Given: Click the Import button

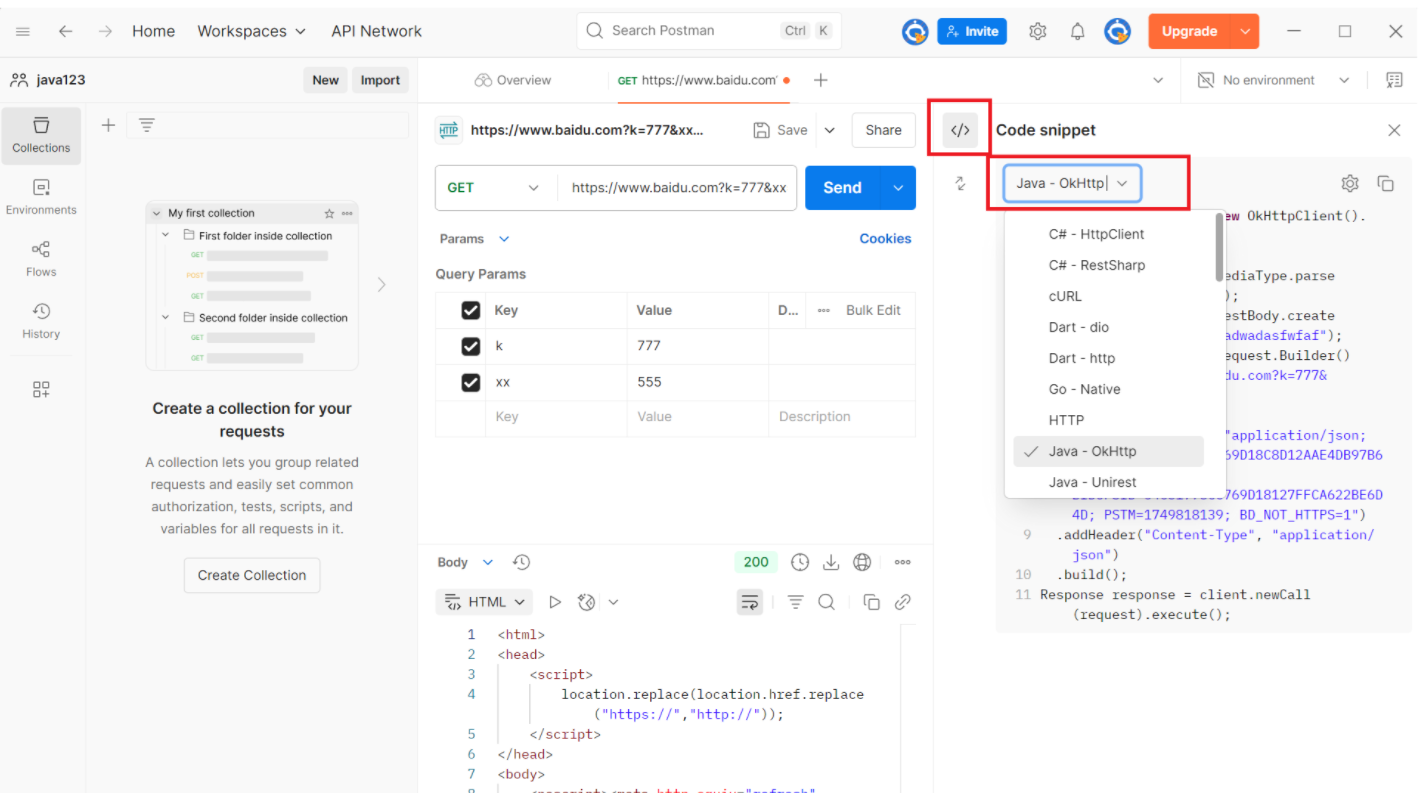Looking at the screenshot, I should coord(380,80).
